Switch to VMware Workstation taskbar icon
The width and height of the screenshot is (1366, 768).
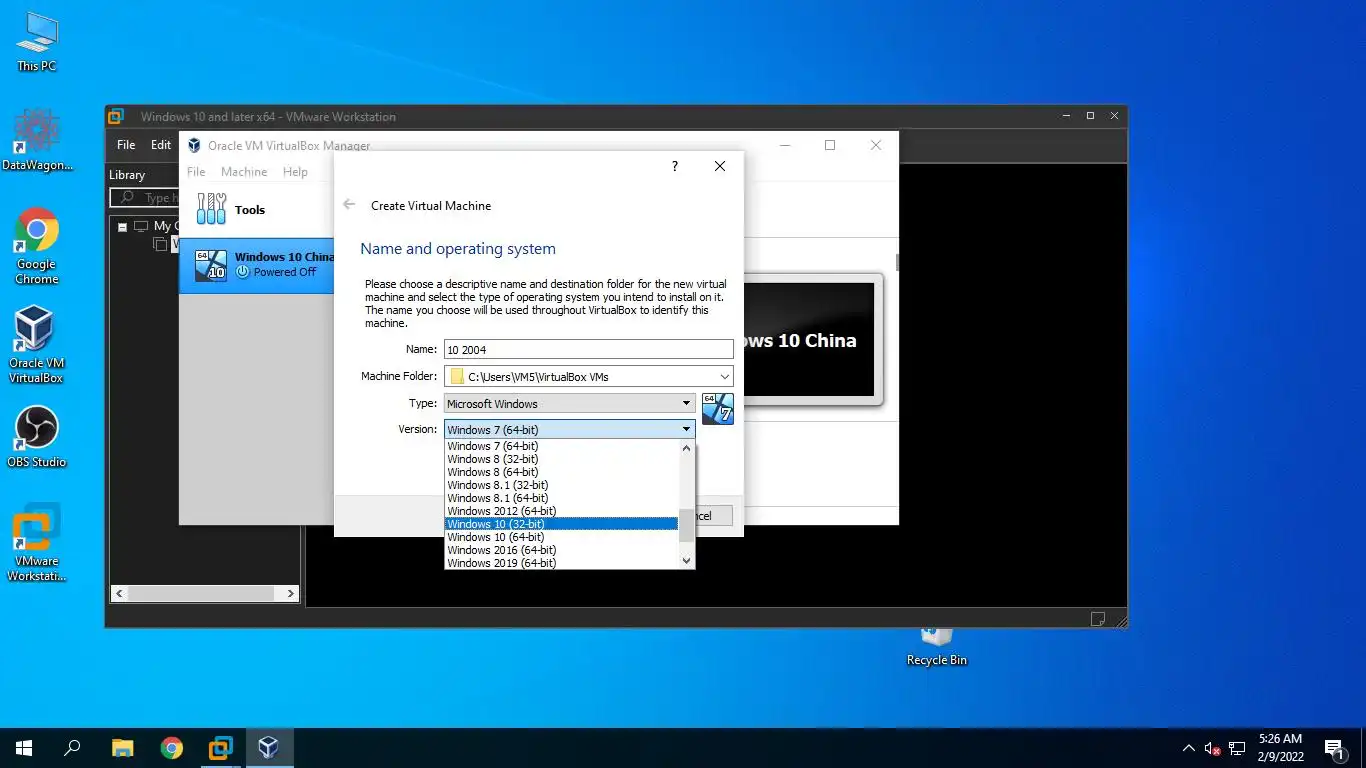coord(220,748)
